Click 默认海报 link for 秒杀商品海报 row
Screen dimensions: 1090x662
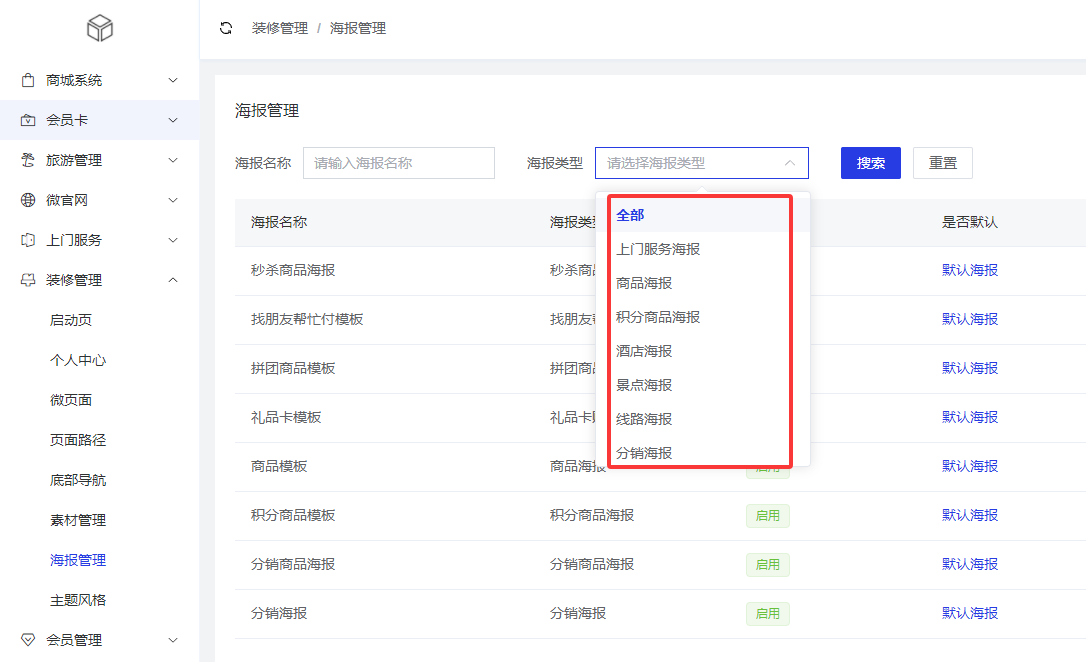pos(969,270)
